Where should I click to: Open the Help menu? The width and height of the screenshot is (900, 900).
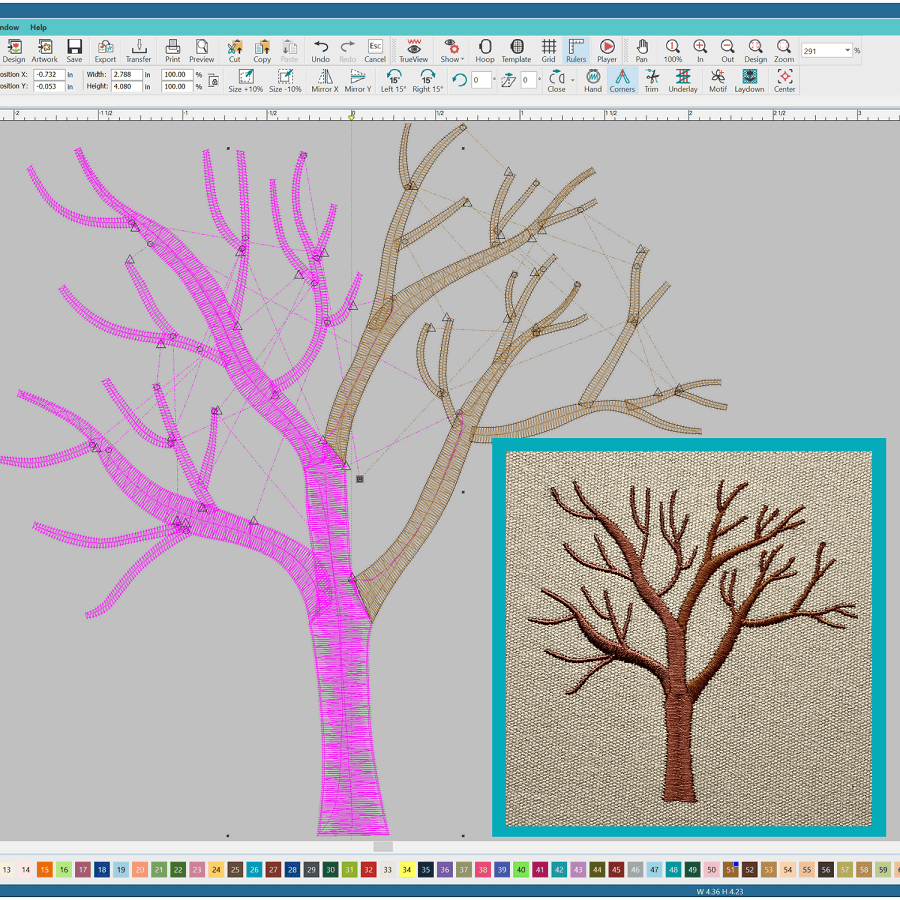[38, 27]
